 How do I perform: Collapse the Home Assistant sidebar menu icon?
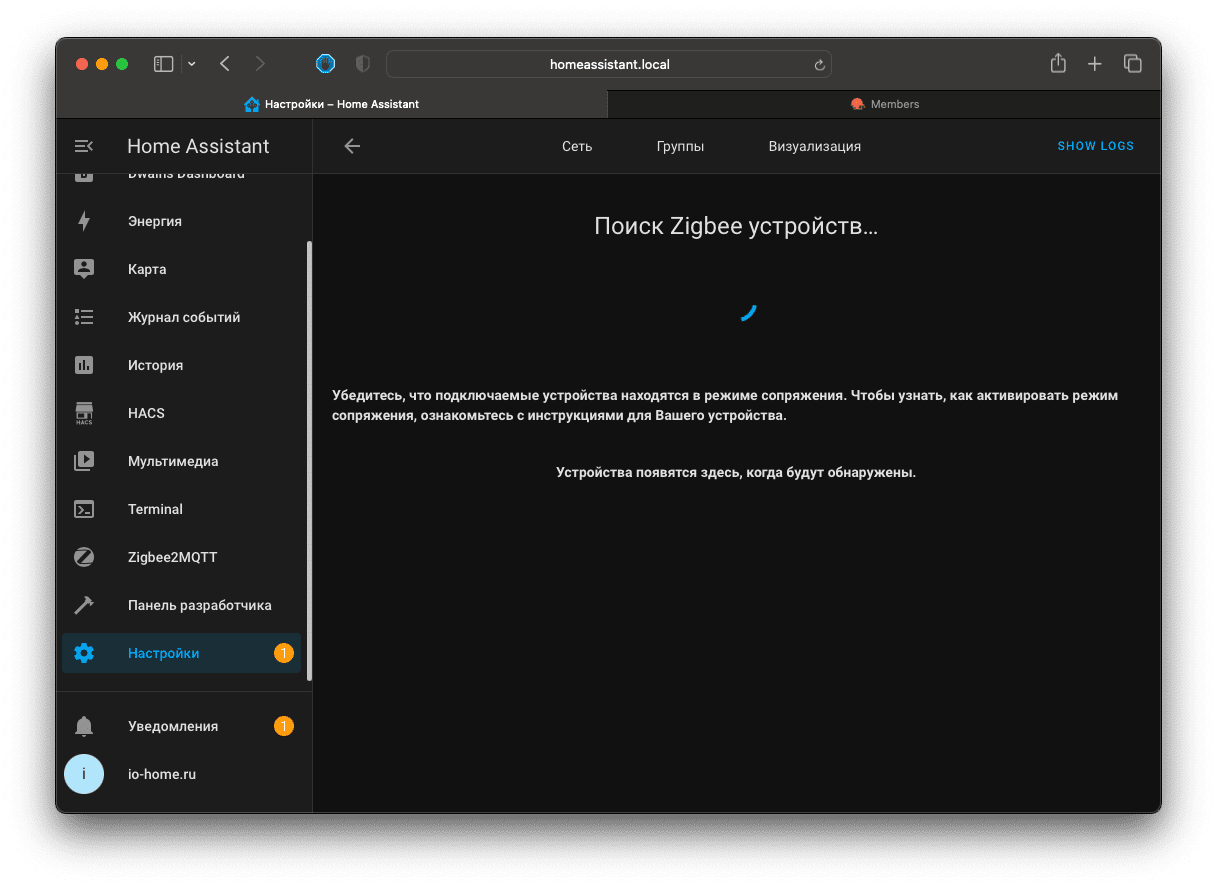(84, 146)
